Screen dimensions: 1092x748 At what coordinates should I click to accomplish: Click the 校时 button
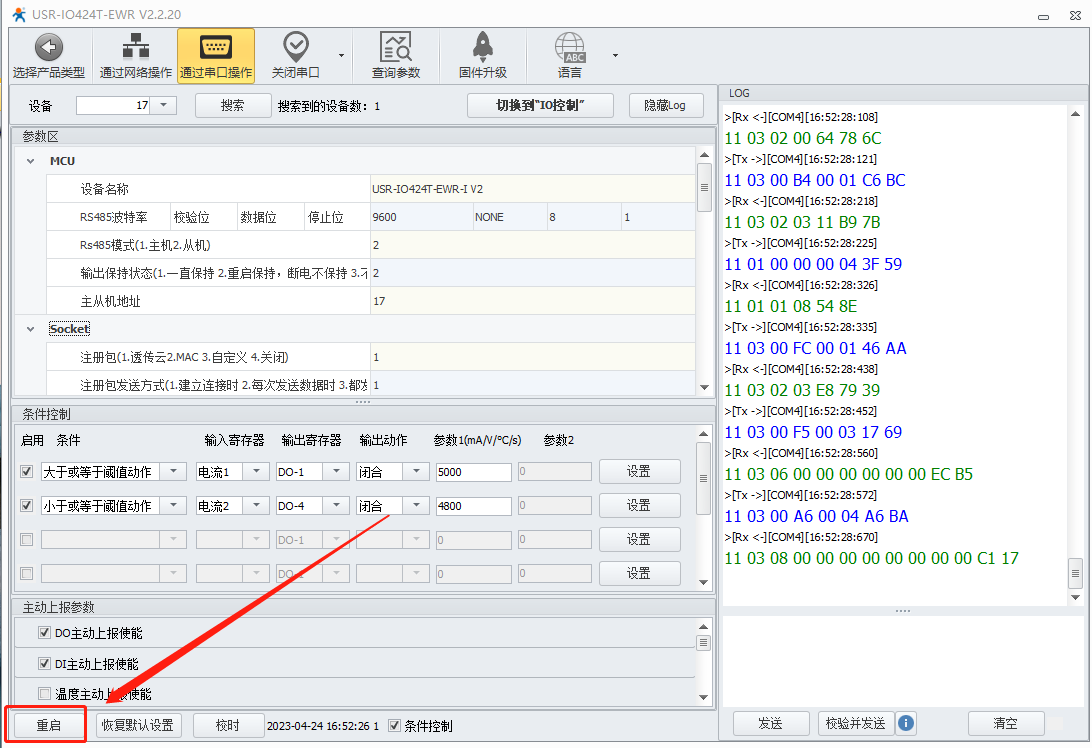[228, 725]
